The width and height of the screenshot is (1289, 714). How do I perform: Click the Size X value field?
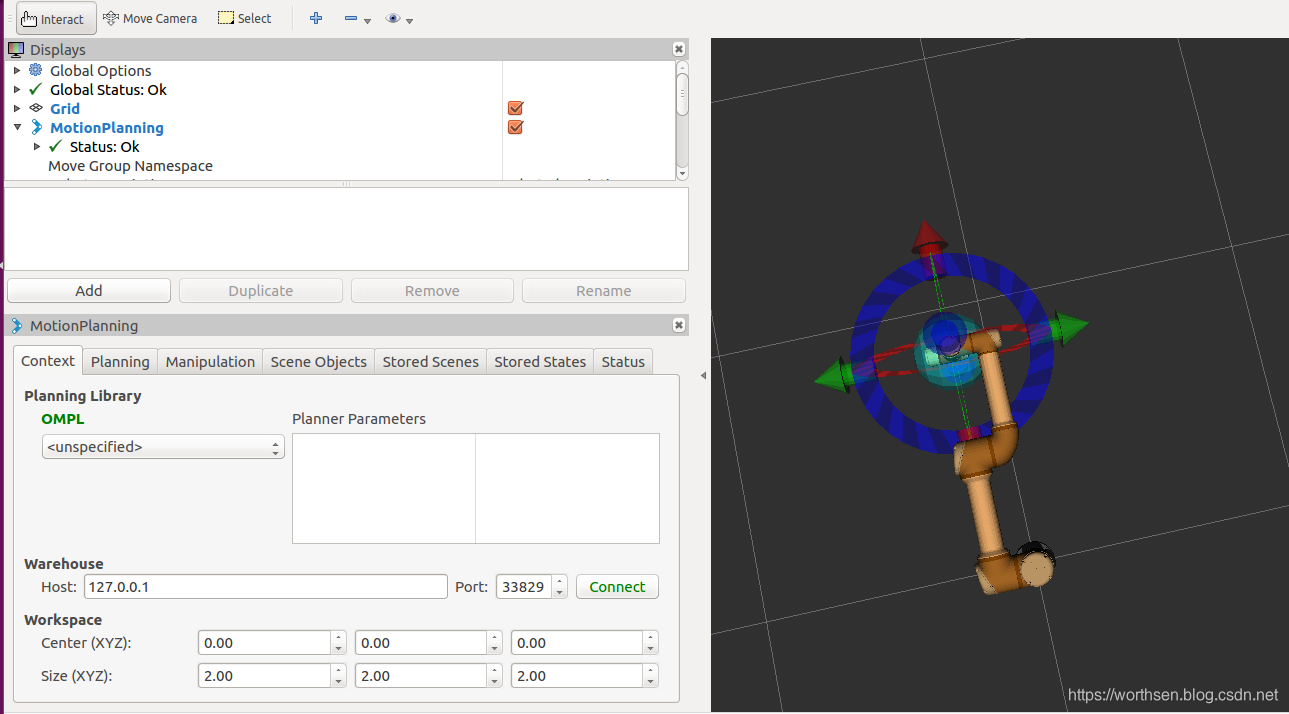point(264,676)
